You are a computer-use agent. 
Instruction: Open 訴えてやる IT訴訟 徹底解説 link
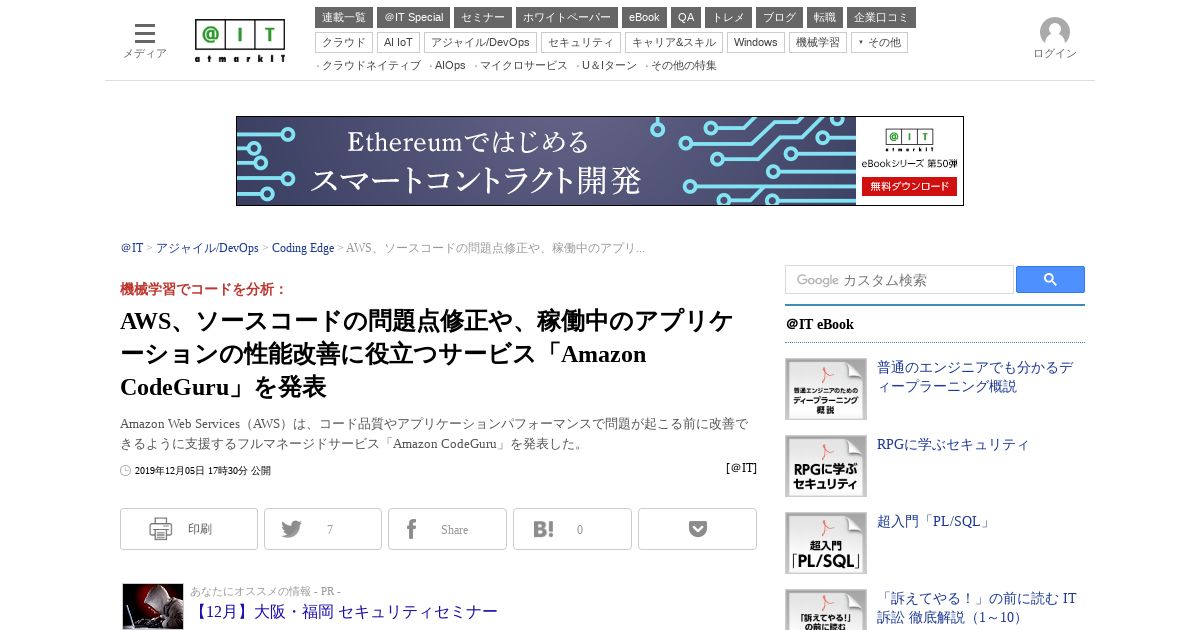[x=976, y=608]
